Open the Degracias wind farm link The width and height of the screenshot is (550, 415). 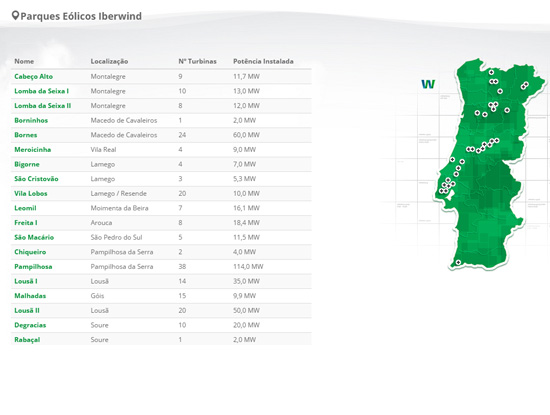[30, 325]
